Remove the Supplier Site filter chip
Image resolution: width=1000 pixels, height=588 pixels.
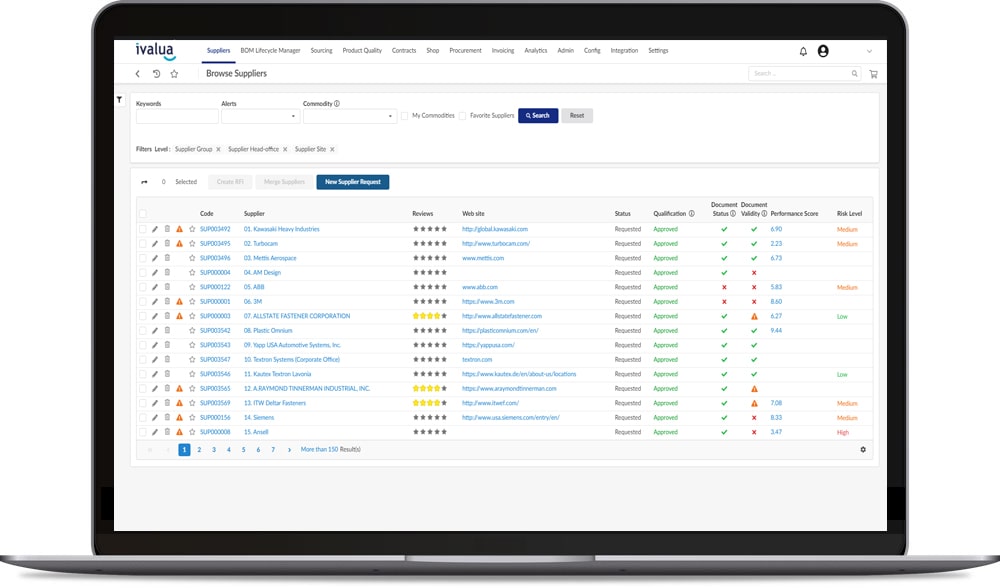[332, 150]
